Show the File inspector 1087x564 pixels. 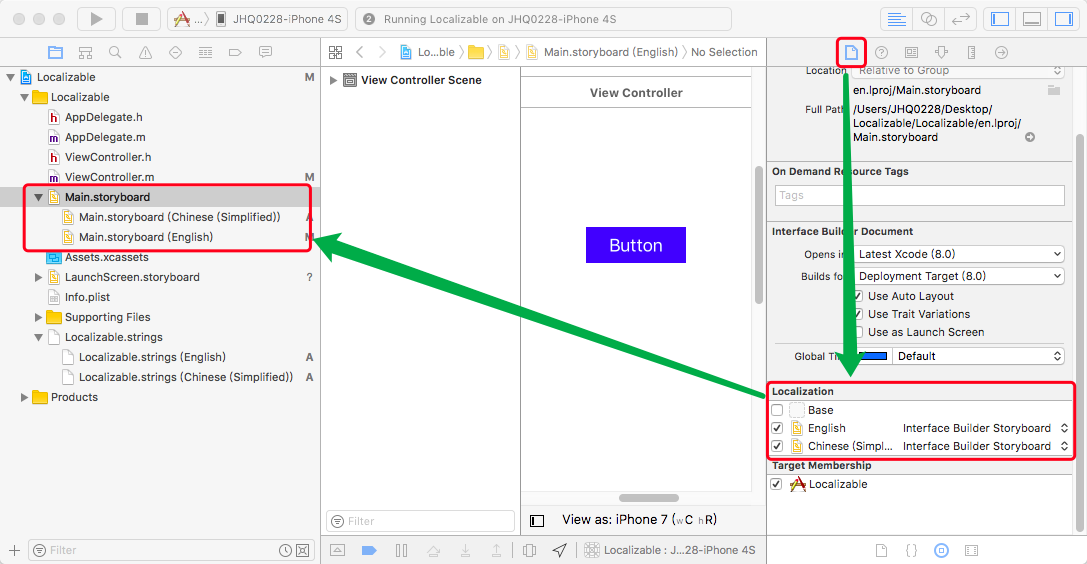click(851, 52)
